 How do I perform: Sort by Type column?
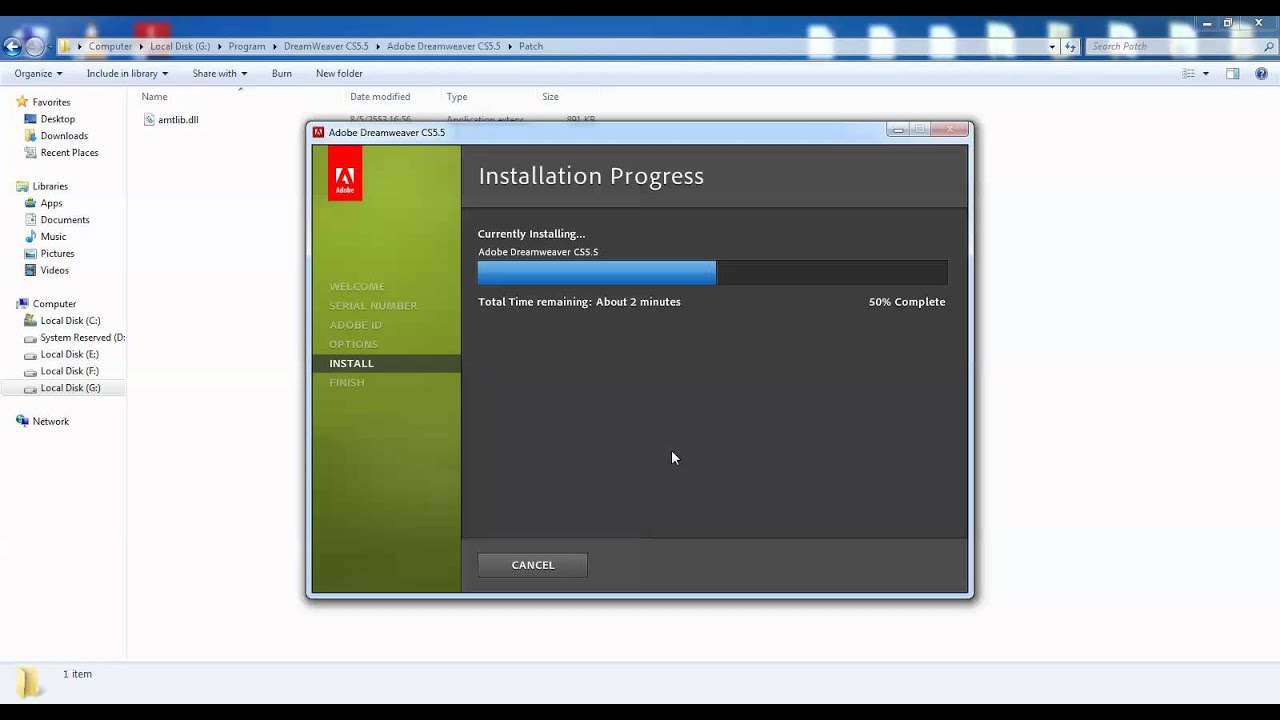coord(457,97)
